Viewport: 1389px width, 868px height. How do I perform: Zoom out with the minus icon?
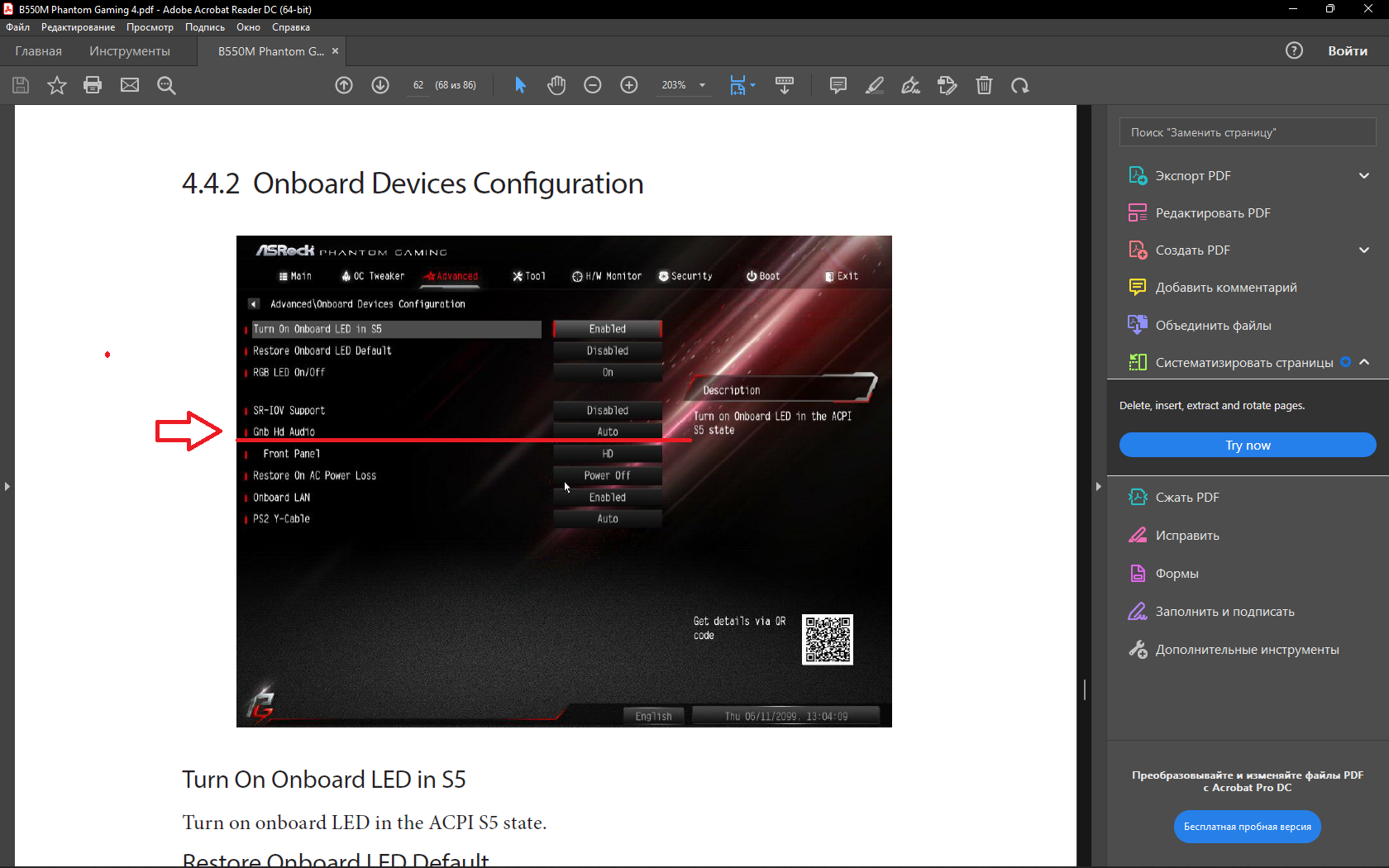[593, 85]
